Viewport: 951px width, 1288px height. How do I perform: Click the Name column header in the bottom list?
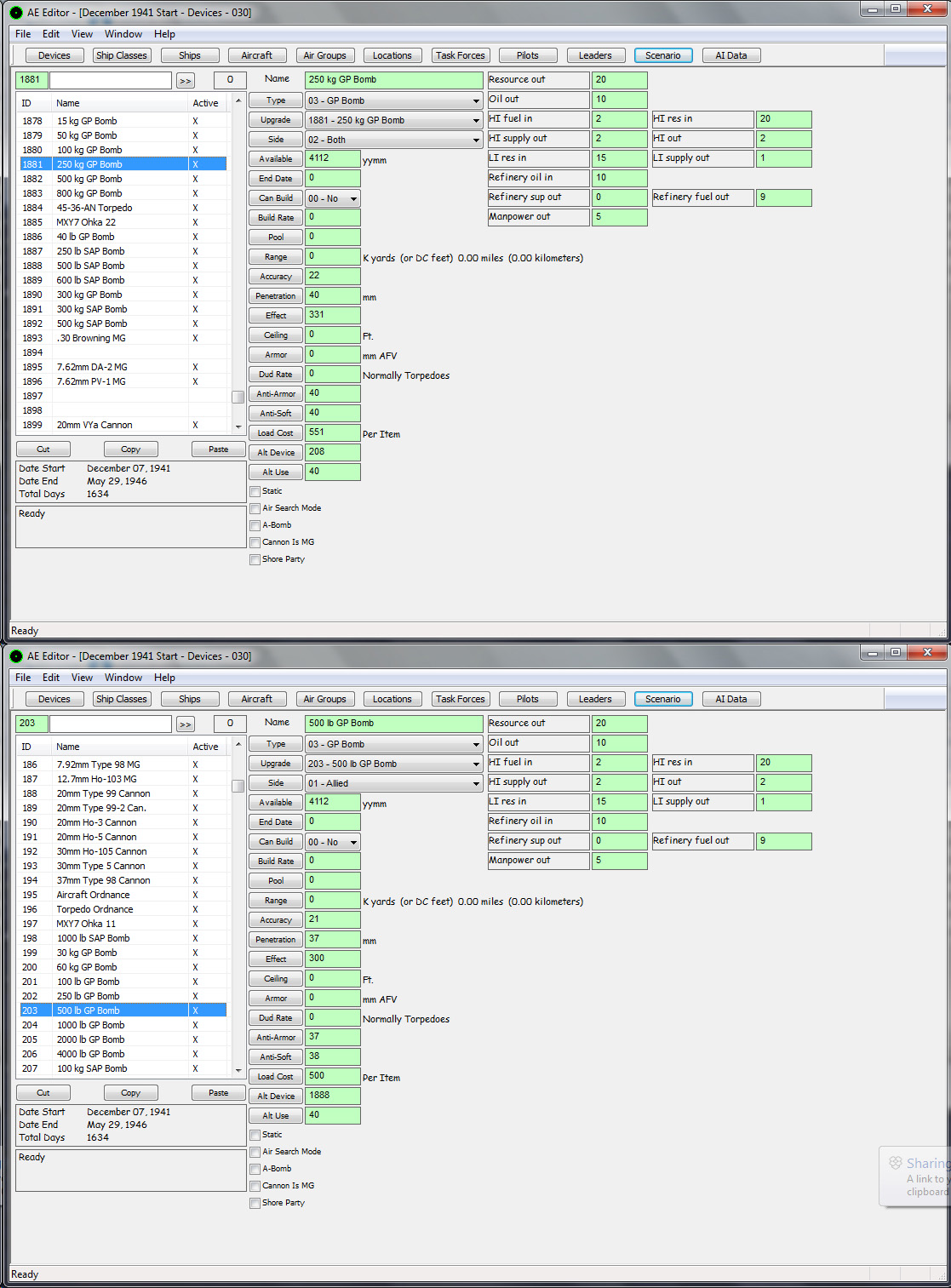coord(120,747)
